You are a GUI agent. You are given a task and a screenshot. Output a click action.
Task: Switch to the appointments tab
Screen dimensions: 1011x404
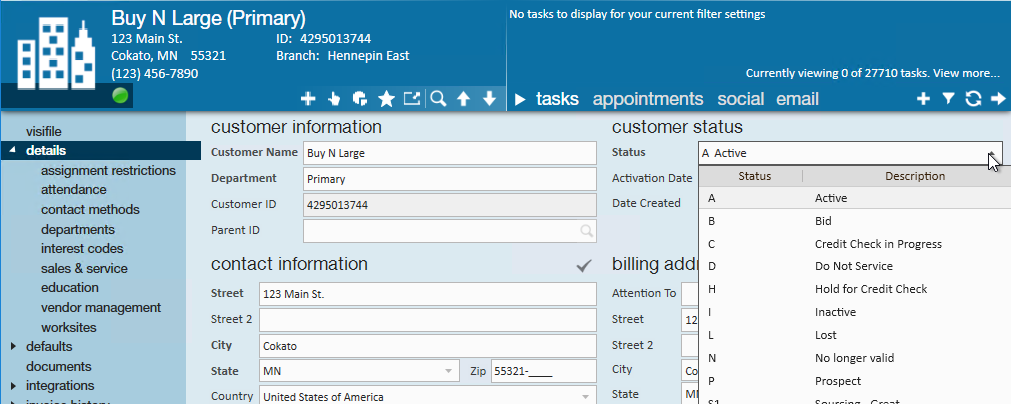coord(648,99)
